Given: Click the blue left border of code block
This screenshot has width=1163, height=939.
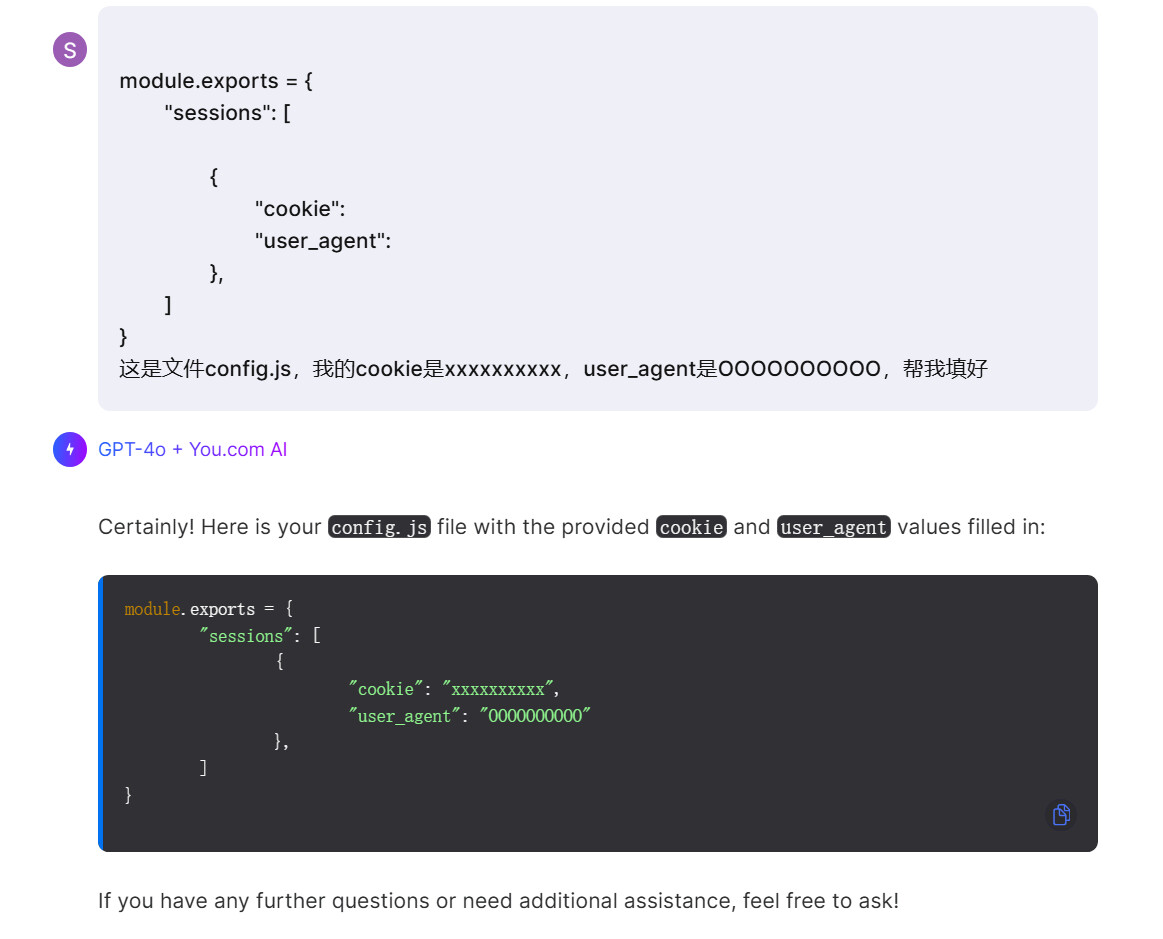Looking at the screenshot, I should pos(101,713).
